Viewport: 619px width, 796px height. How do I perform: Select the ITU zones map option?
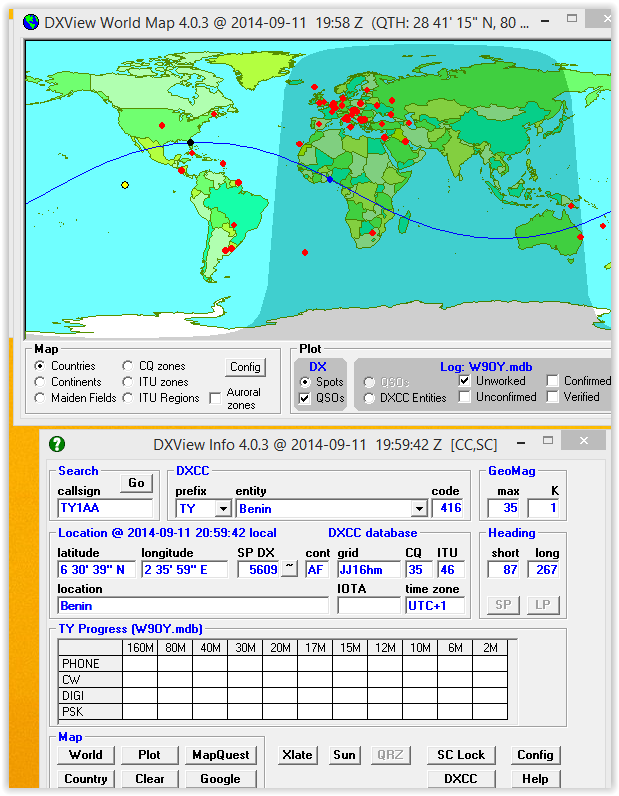click(127, 382)
